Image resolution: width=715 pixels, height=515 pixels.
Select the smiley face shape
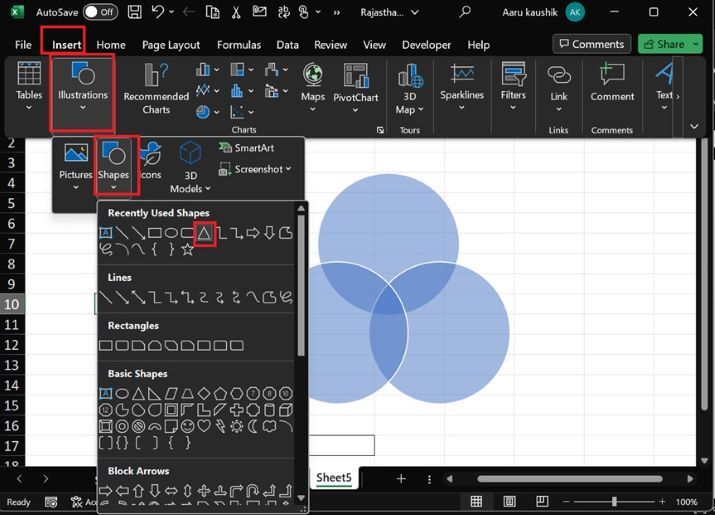[187, 426]
